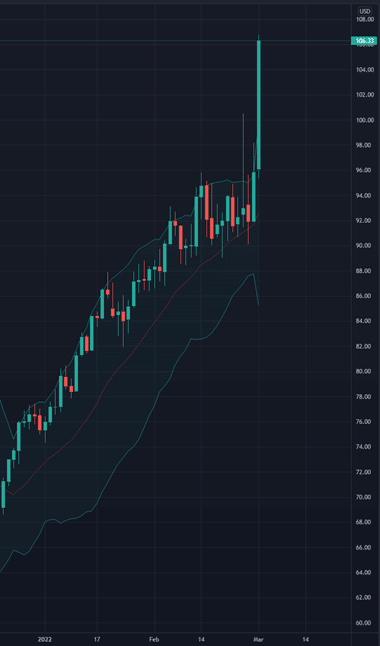380x646 pixels.
Task: Select the tall green candle reaching 106
Action: pos(259,105)
